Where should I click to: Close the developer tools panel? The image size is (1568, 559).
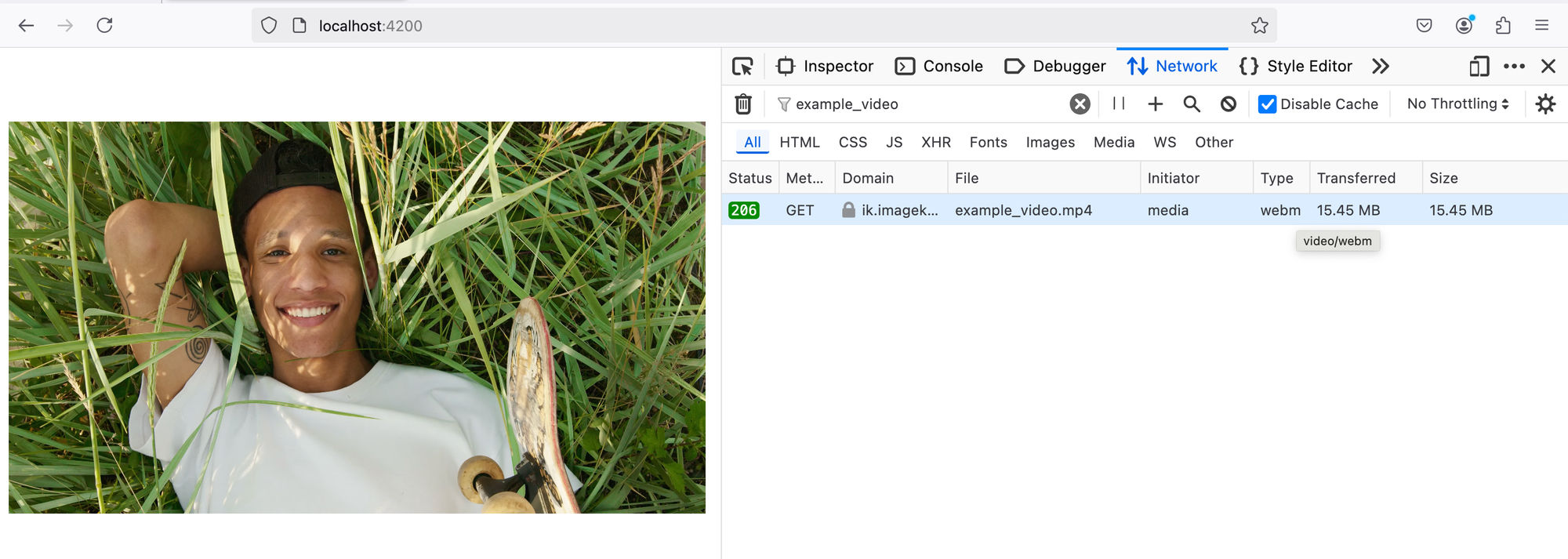tap(1548, 67)
